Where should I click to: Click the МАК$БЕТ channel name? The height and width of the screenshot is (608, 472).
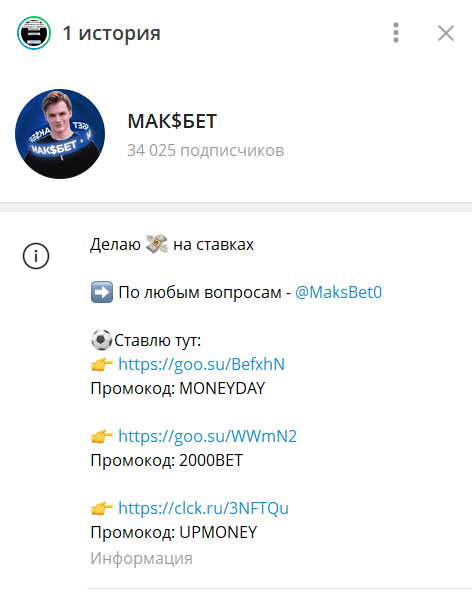pos(172,121)
